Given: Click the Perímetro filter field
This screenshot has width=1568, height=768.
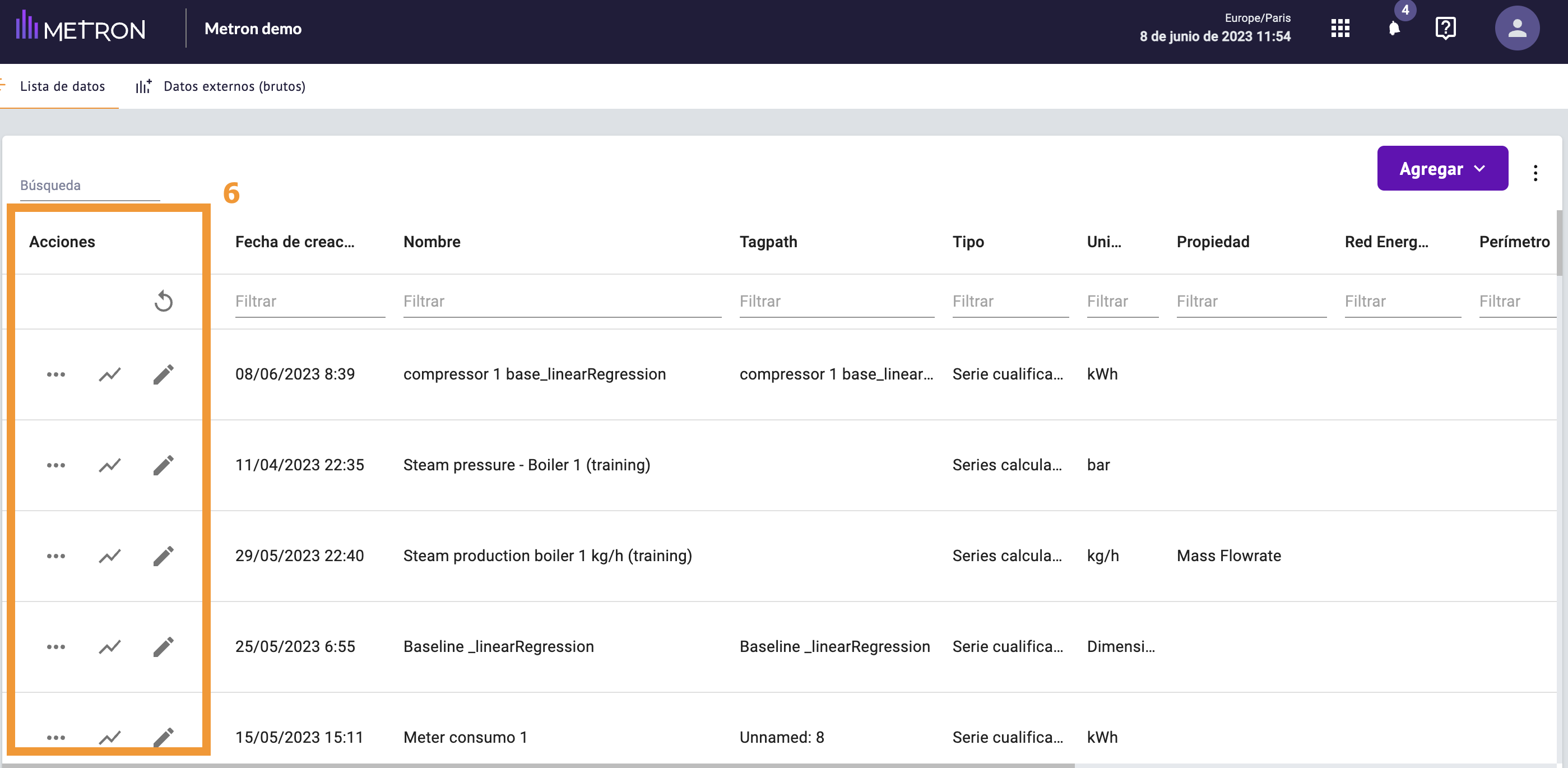Looking at the screenshot, I should (1518, 302).
